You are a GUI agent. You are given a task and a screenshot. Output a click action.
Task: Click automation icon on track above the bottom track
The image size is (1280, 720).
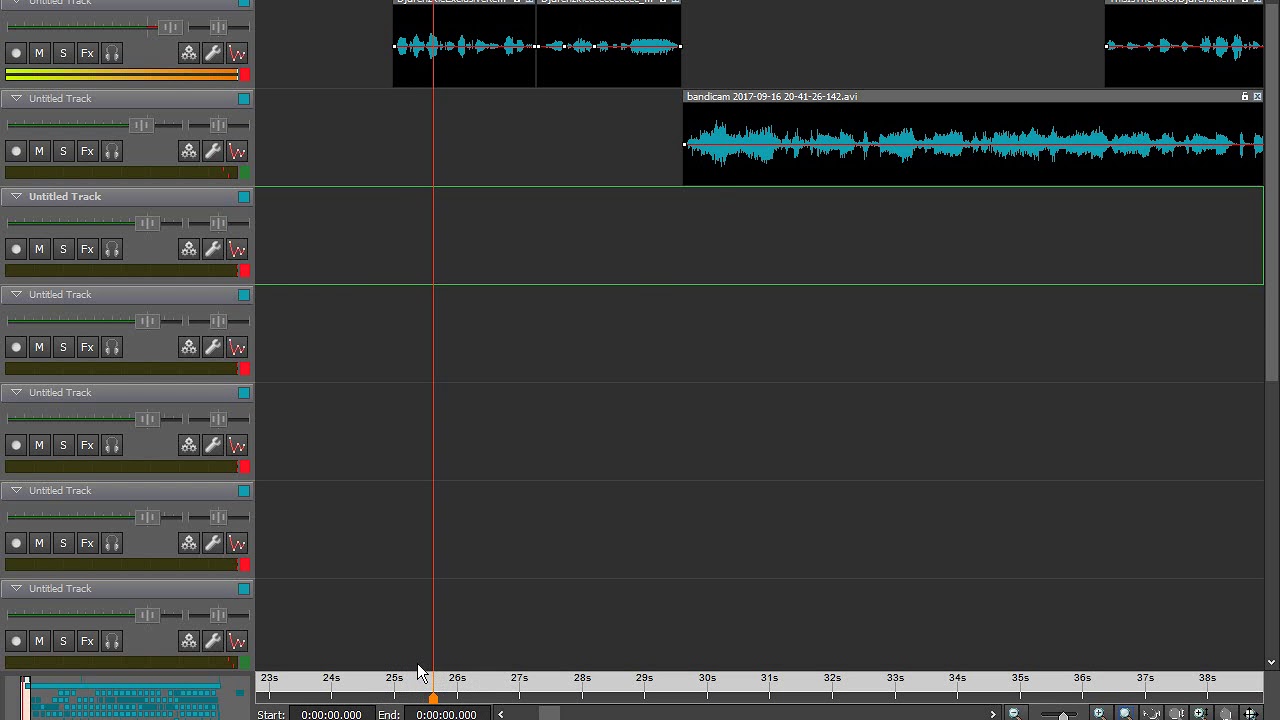click(x=237, y=543)
